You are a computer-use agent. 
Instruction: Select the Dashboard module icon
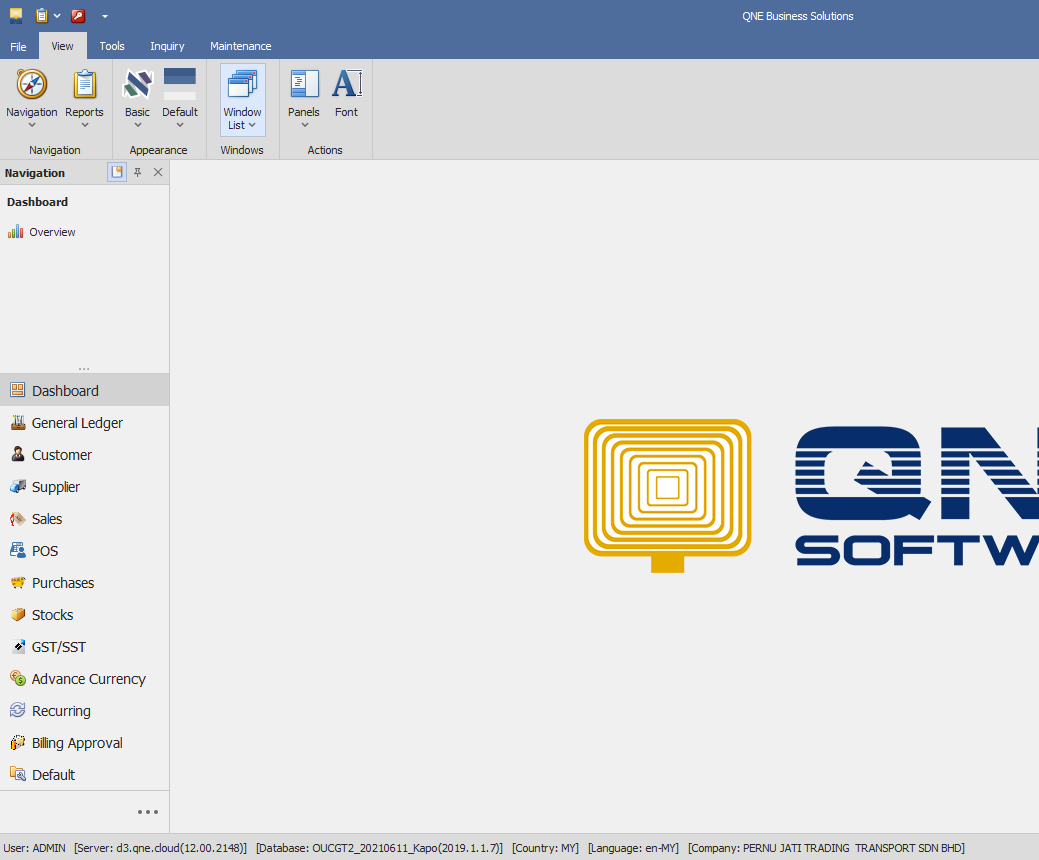pyautogui.click(x=18, y=390)
